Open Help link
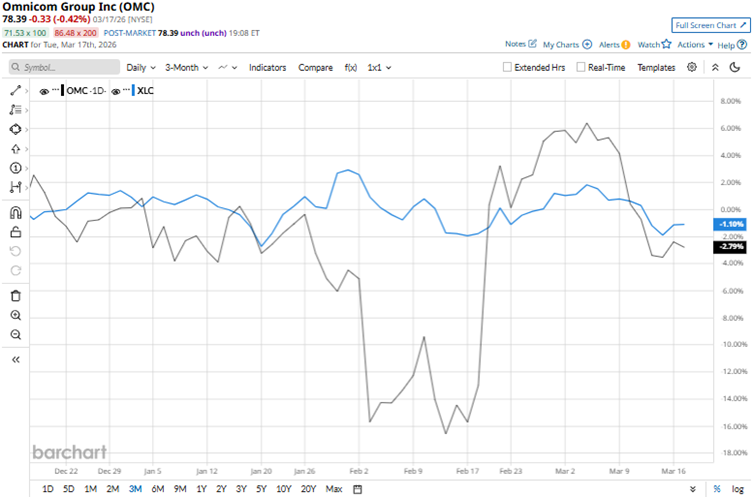Viewport: 752px width, 497px height. pos(732,45)
